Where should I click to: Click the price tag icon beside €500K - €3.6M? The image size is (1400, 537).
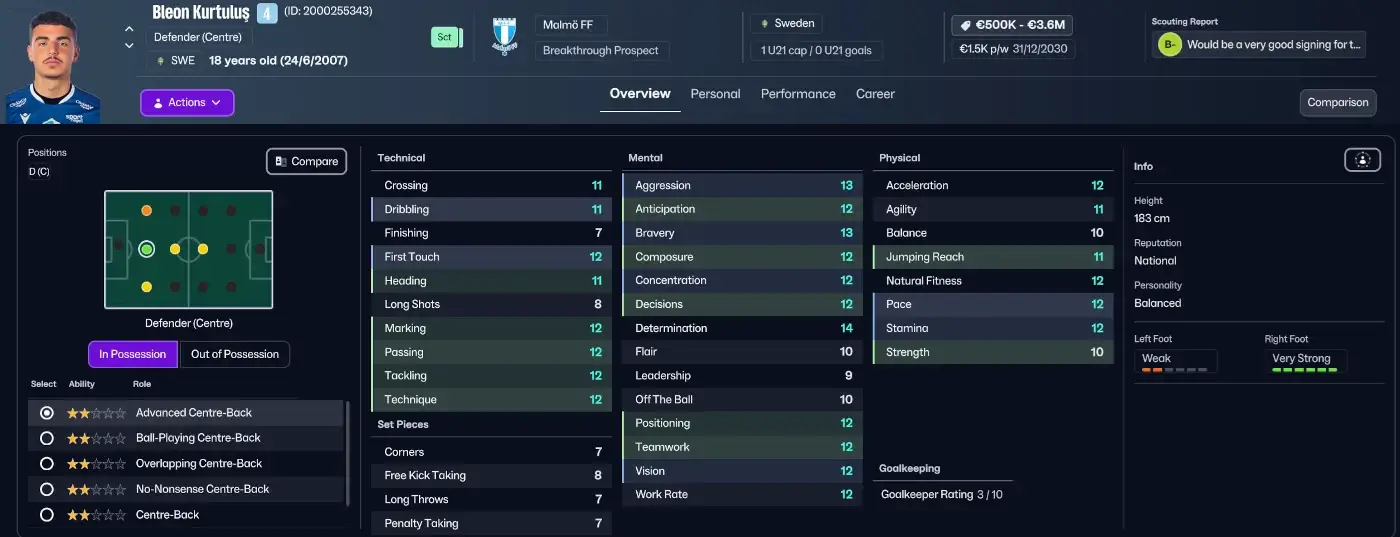[965, 25]
